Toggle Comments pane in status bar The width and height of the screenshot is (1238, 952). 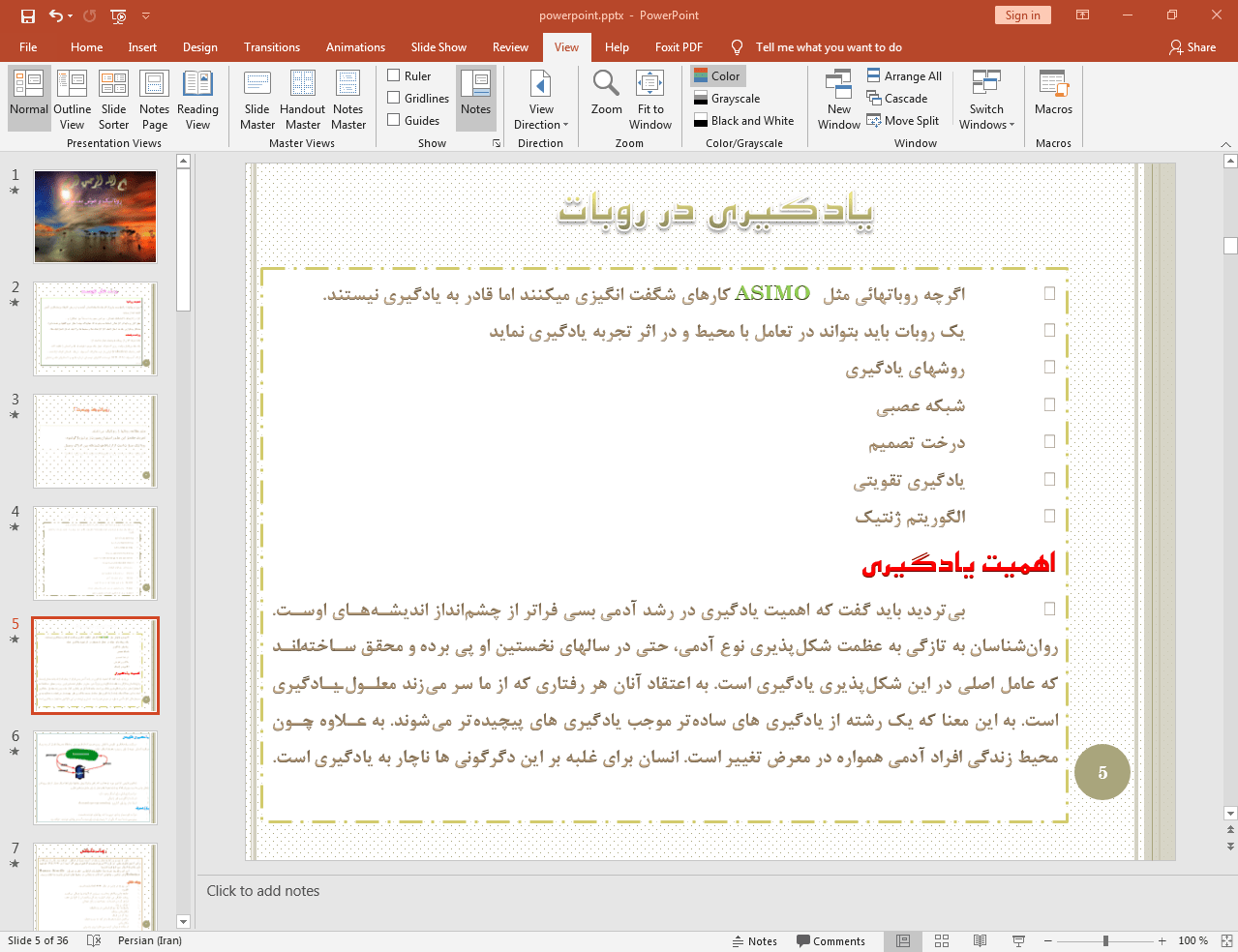point(830,940)
